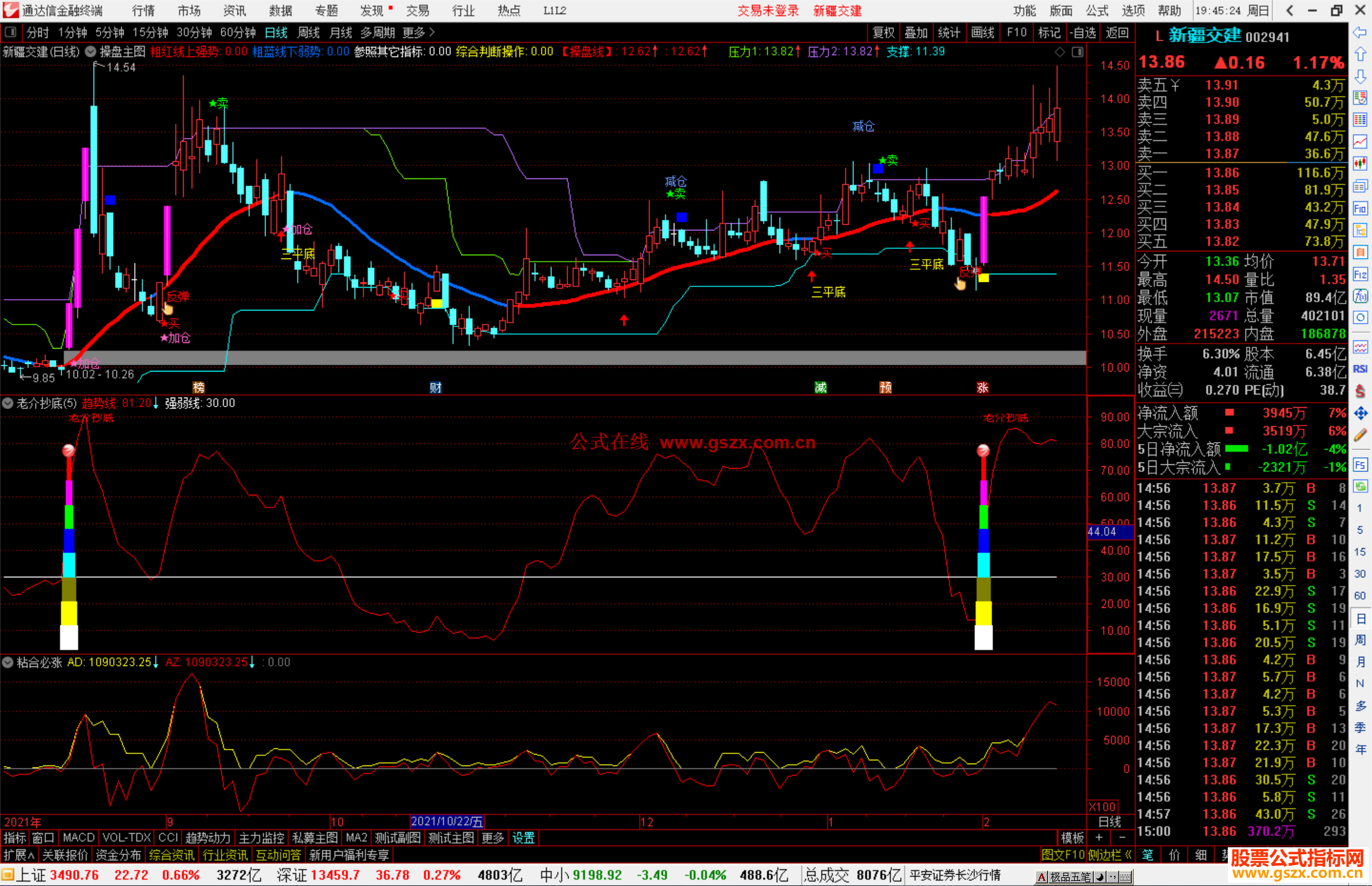Open the checklist report icon in sidebar
The image size is (1372, 886).
(1360, 98)
